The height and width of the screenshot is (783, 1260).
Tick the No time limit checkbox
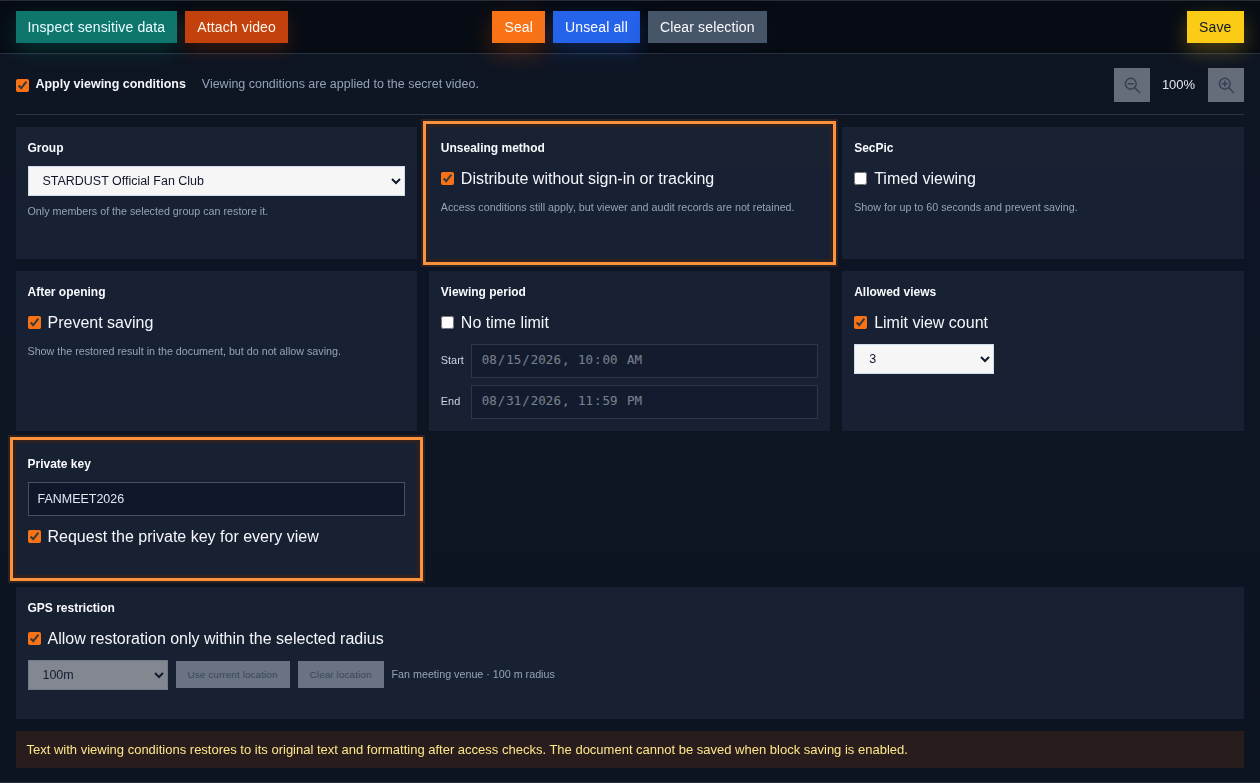pyautogui.click(x=447, y=322)
